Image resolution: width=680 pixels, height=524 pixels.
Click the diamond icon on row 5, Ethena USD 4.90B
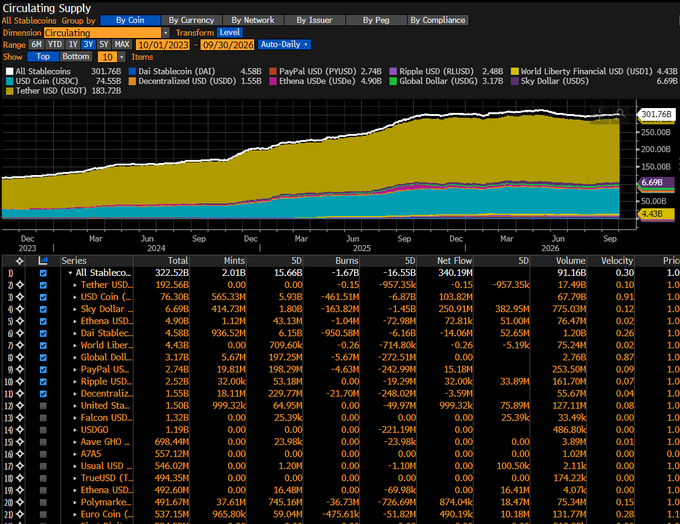point(20,321)
